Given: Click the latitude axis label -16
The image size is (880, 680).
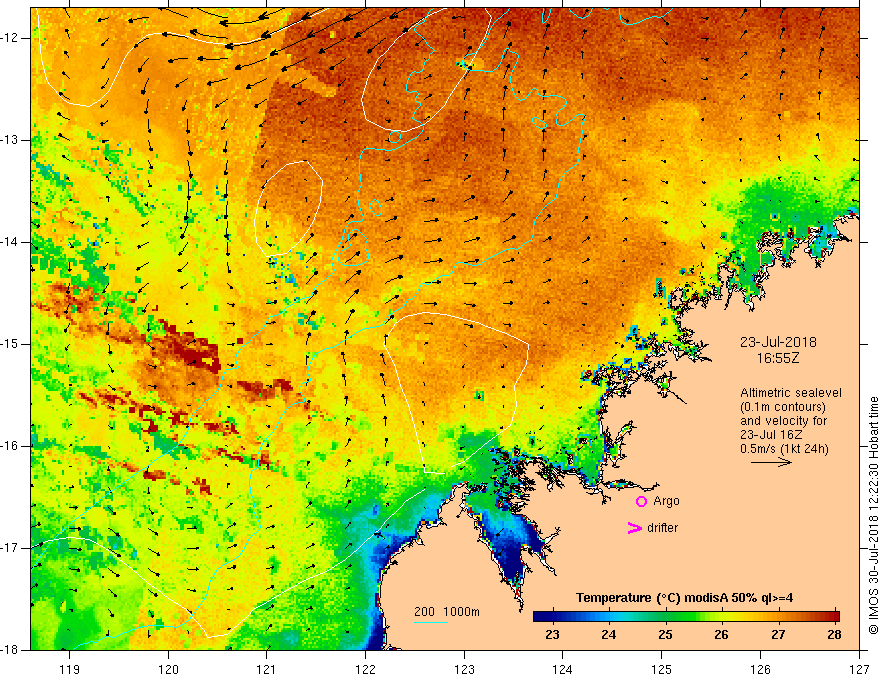Looking at the screenshot, I should pos(10,446).
